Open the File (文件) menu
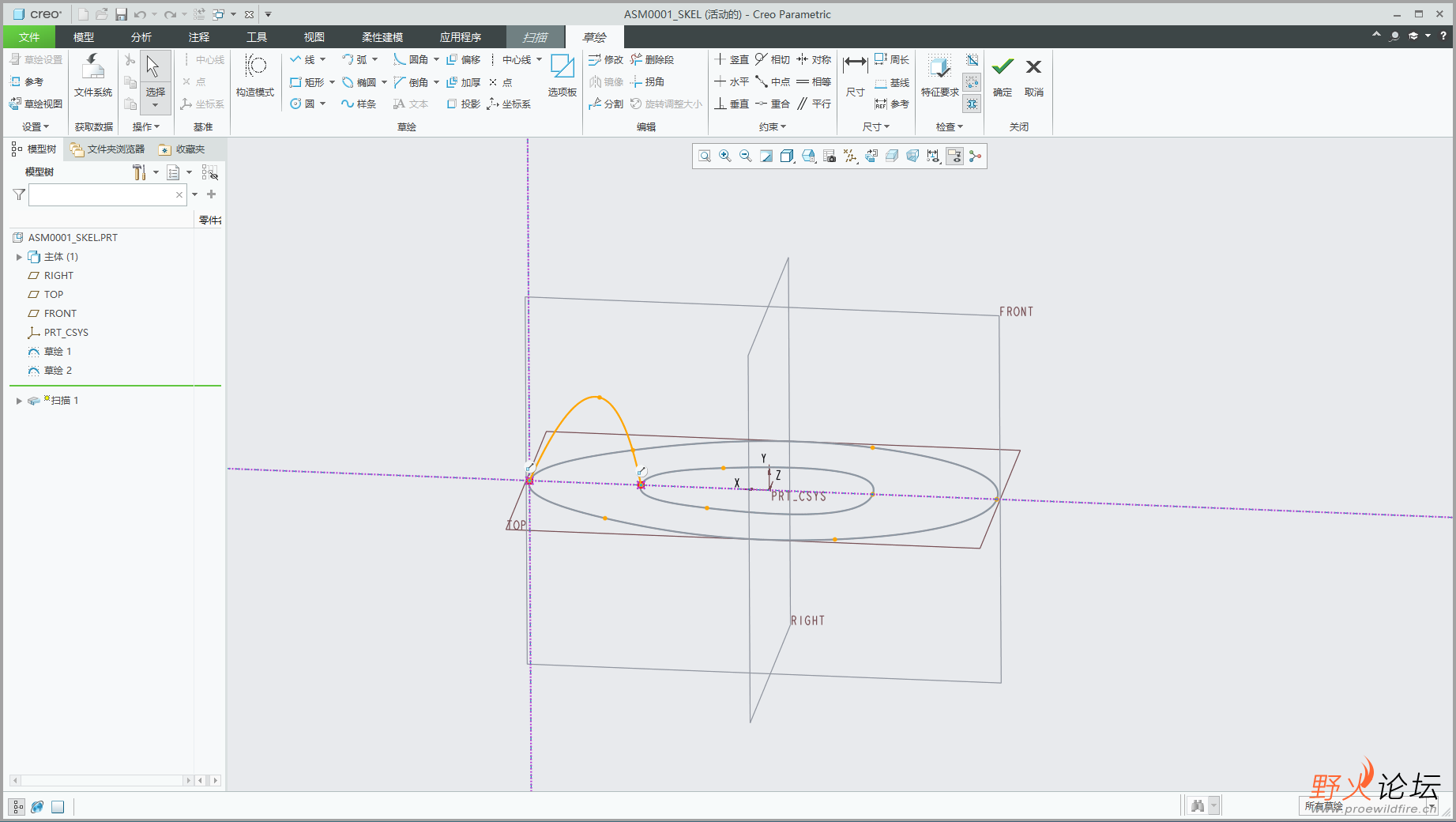1456x822 pixels. [x=29, y=37]
